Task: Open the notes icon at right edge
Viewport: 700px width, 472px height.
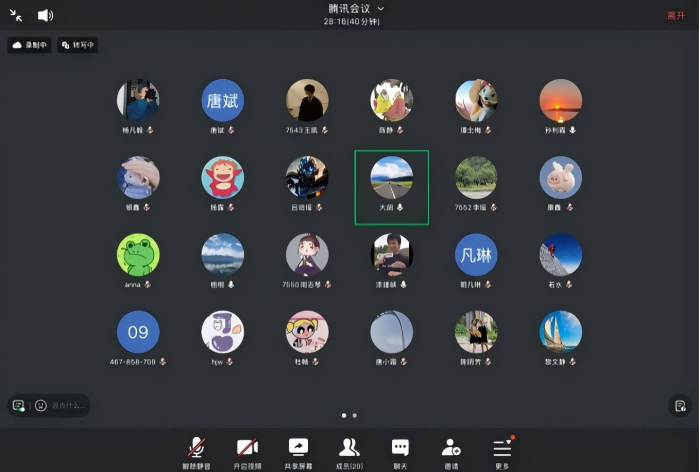Action: (680, 405)
